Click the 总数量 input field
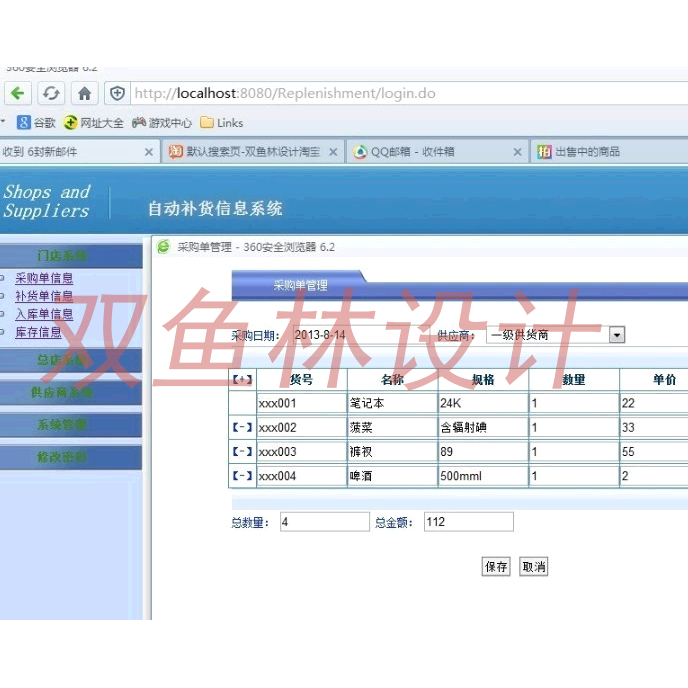The width and height of the screenshot is (688, 688). click(x=325, y=522)
